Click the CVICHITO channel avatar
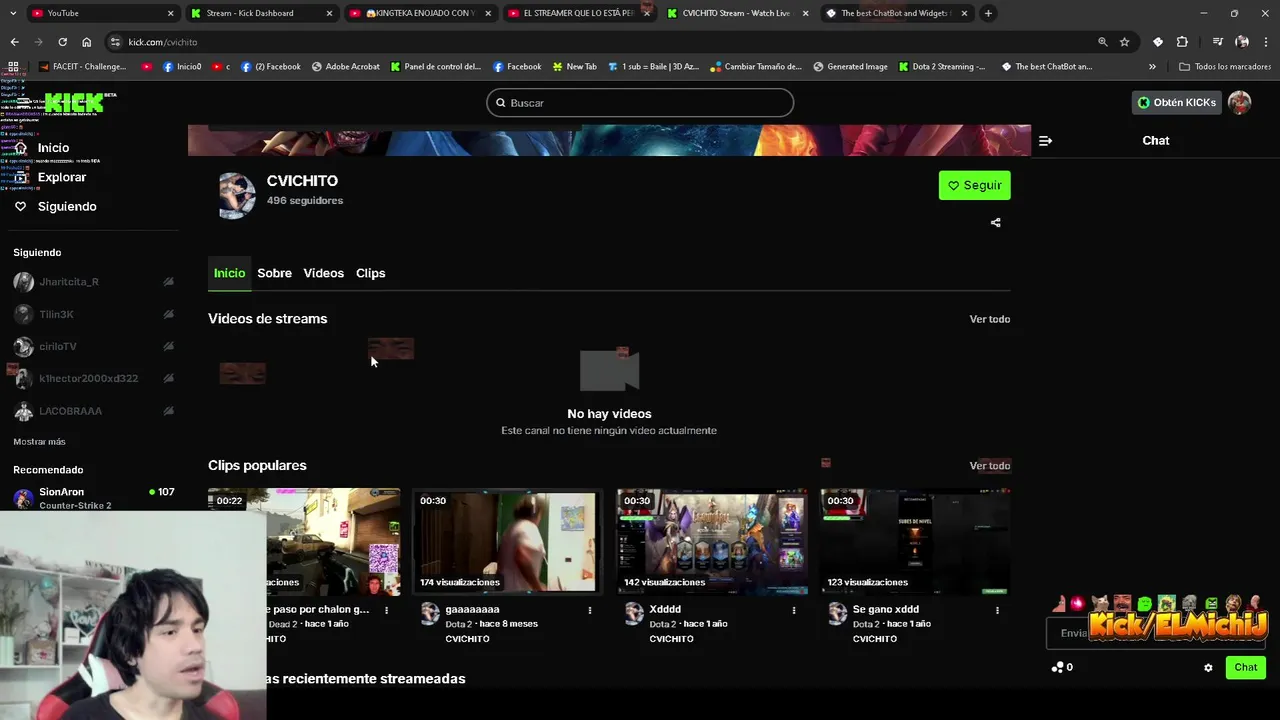Screen dimensions: 1280x720 click(x=237, y=194)
